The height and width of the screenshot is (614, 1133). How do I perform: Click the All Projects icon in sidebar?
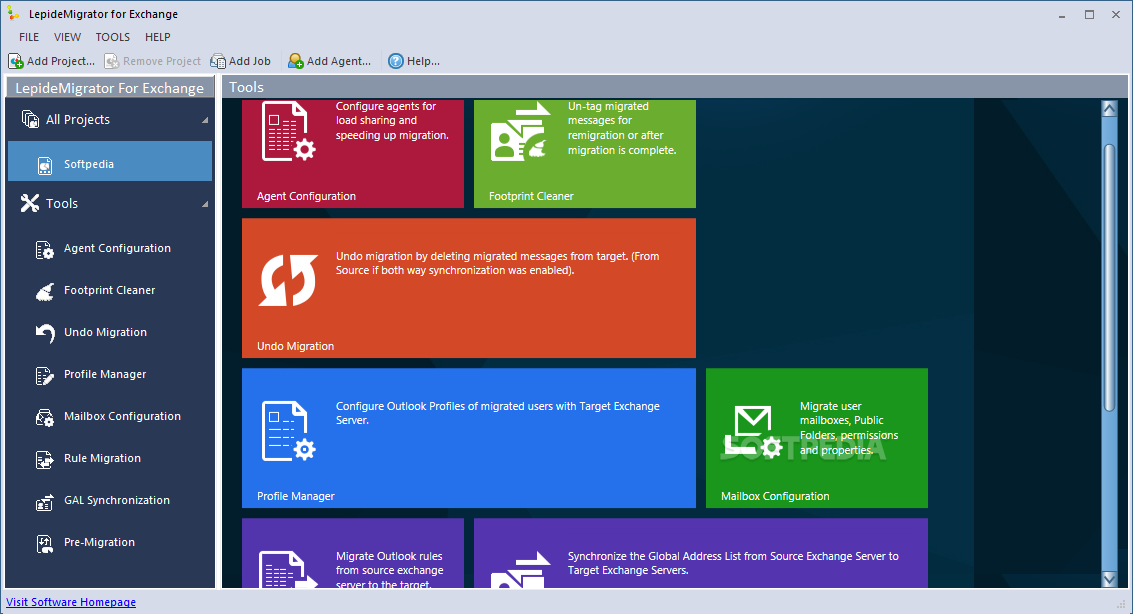pyautogui.click(x=30, y=119)
